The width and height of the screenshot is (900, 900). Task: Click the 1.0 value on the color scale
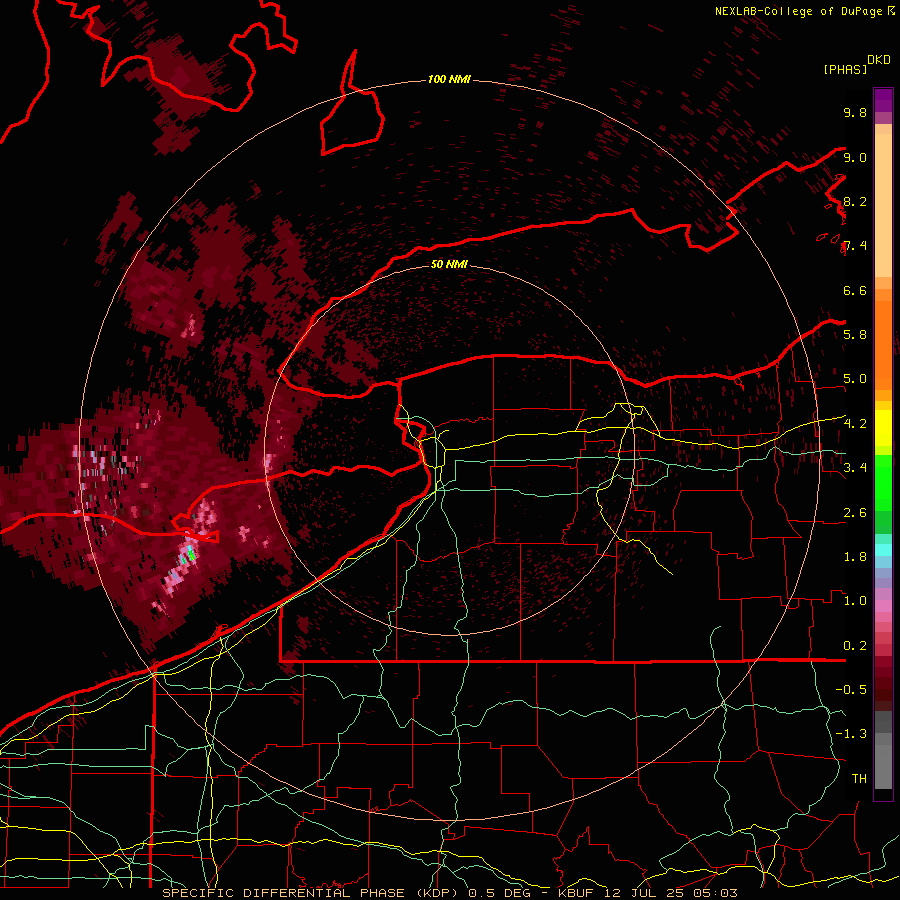(x=855, y=600)
